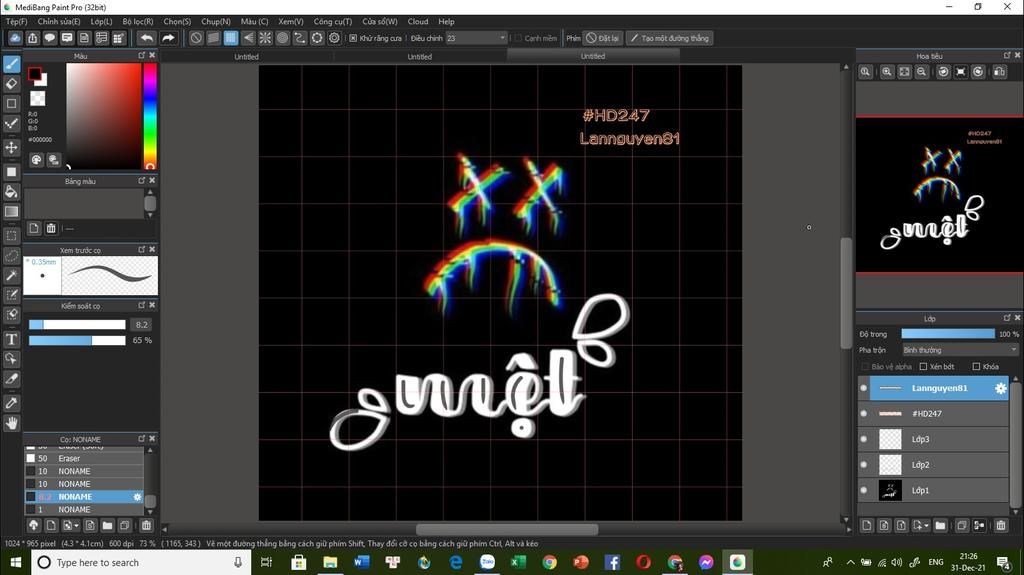Select the Text tool
The image size is (1024, 575).
pyautogui.click(x=11, y=339)
